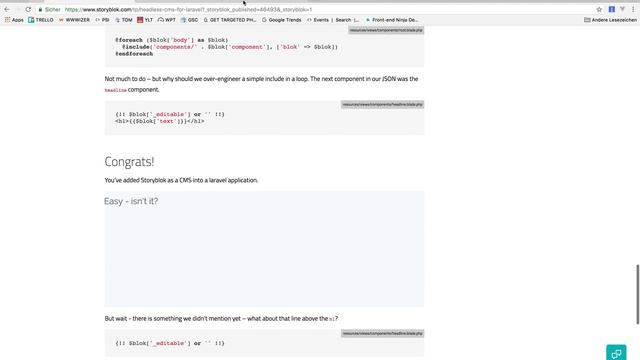Open the grey funnel extension icon
Viewport: 640px width, 360px height.
coord(622,9)
